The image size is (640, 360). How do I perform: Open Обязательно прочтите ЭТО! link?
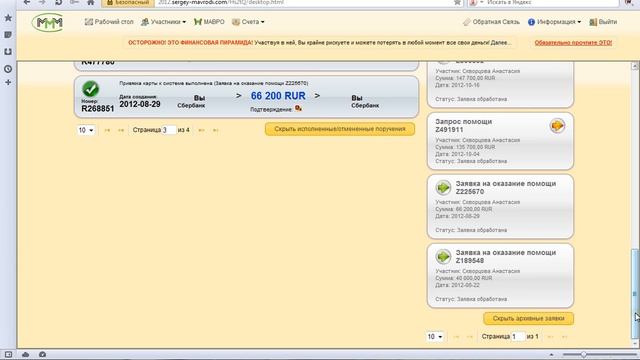573,42
